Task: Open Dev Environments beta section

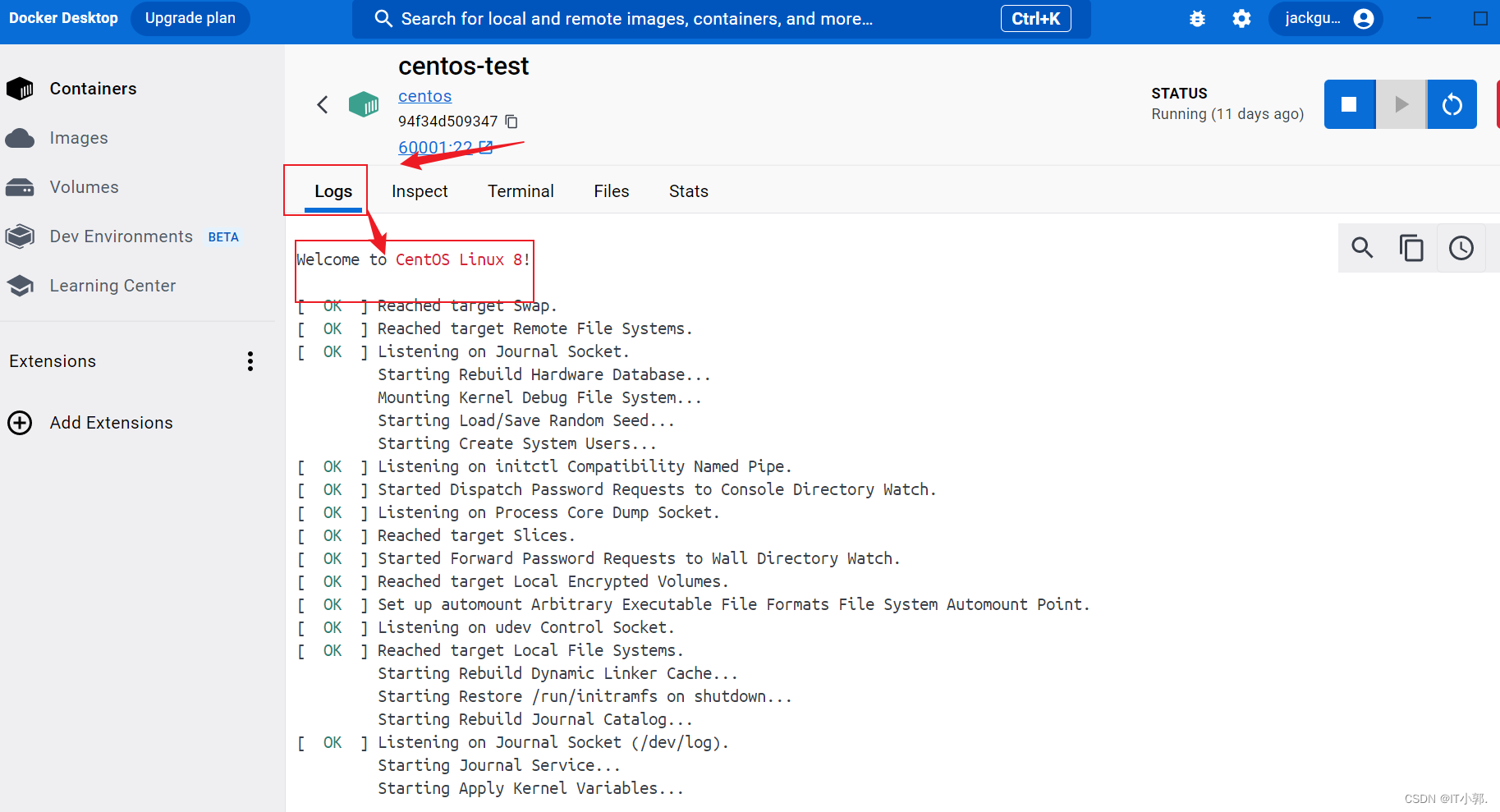Action: (121, 236)
